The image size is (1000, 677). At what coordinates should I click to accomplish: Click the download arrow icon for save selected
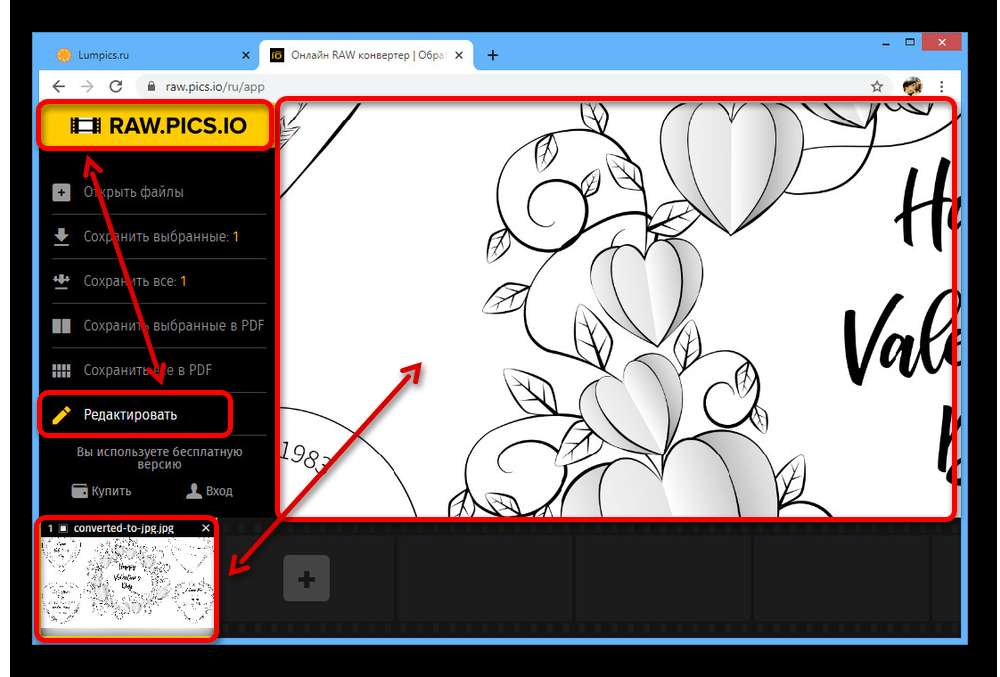(x=61, y=237)
